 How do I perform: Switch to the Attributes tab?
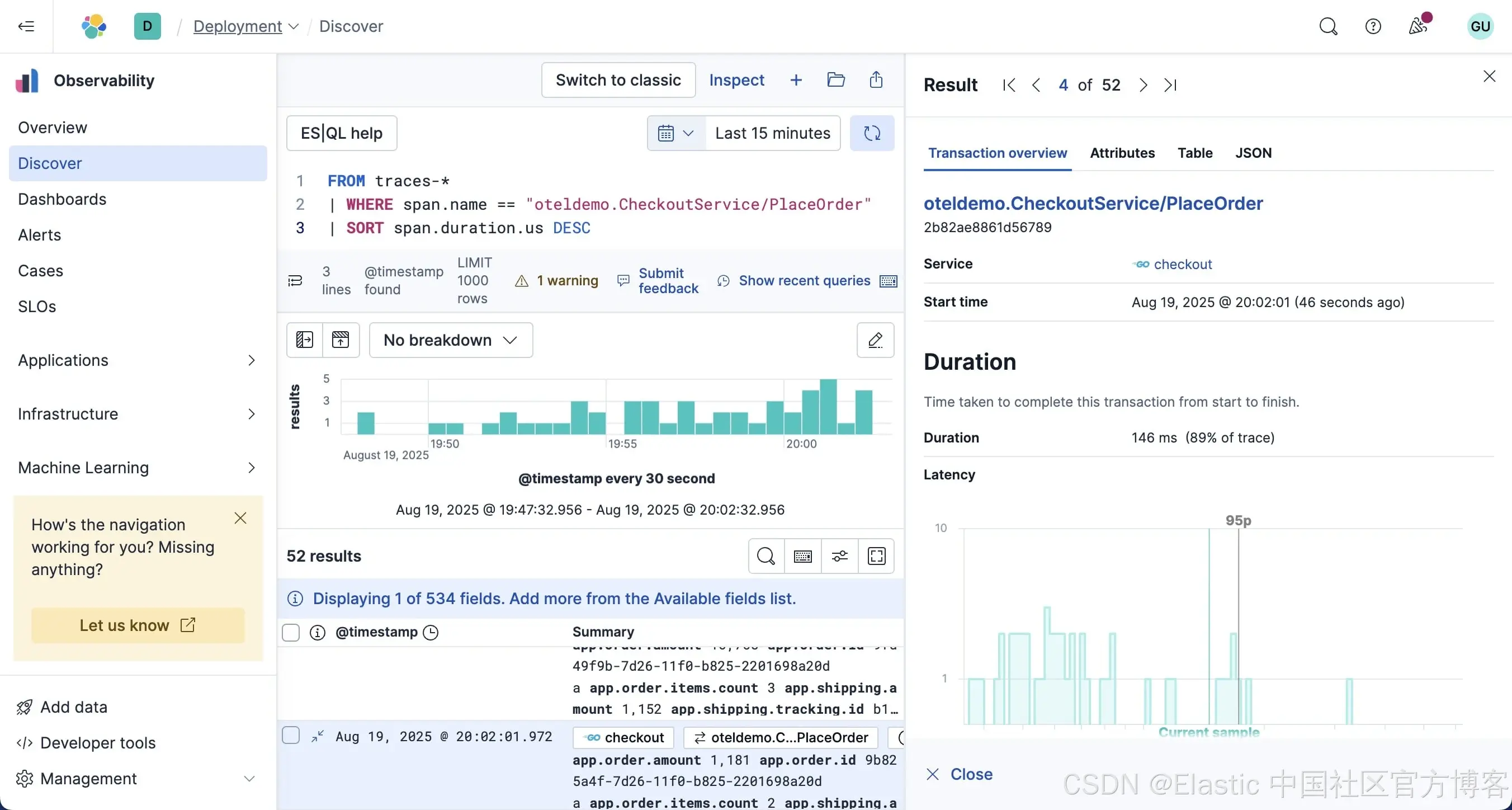click(1122, 153)
